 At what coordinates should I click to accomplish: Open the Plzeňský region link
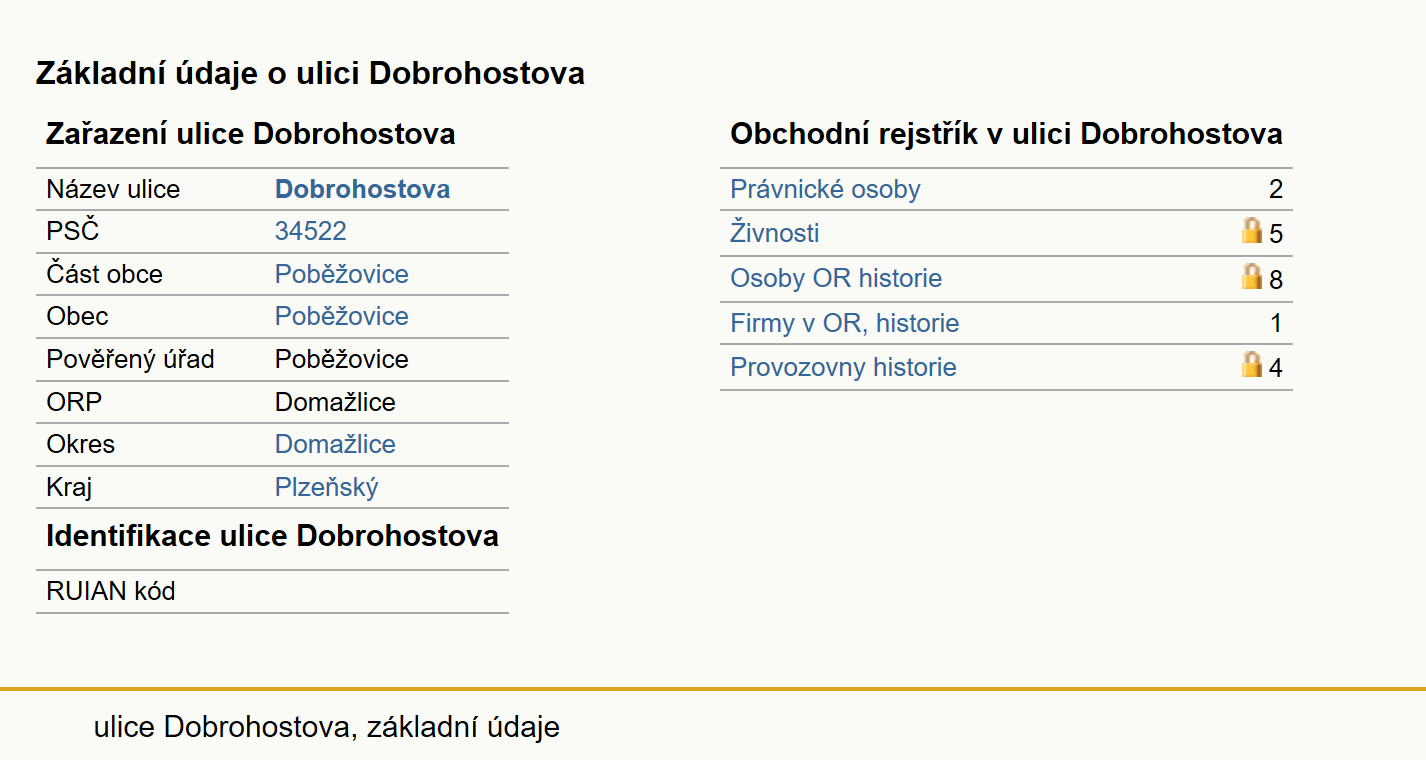coord(327,487)
